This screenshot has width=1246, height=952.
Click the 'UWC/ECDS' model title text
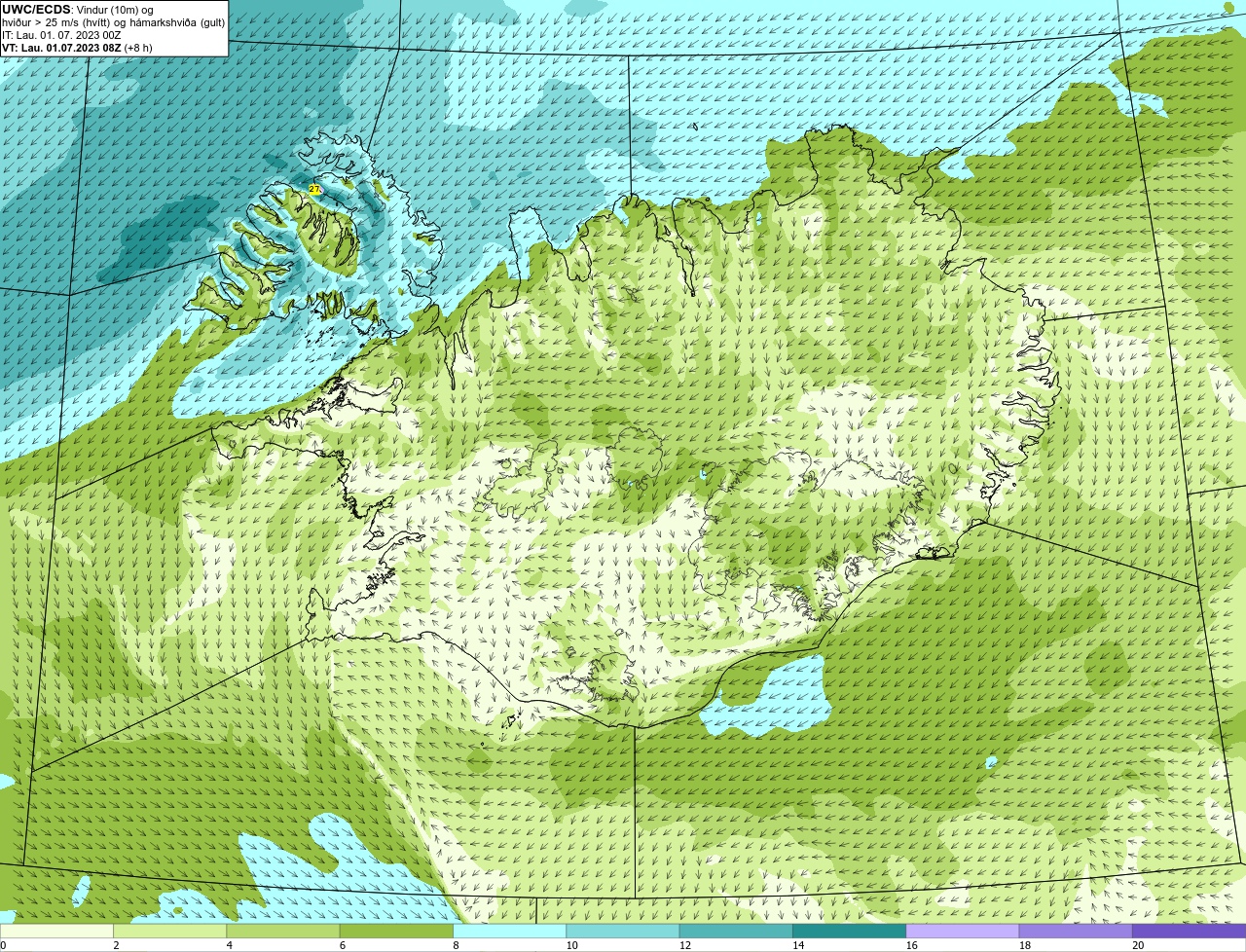(x=36, y=10)
